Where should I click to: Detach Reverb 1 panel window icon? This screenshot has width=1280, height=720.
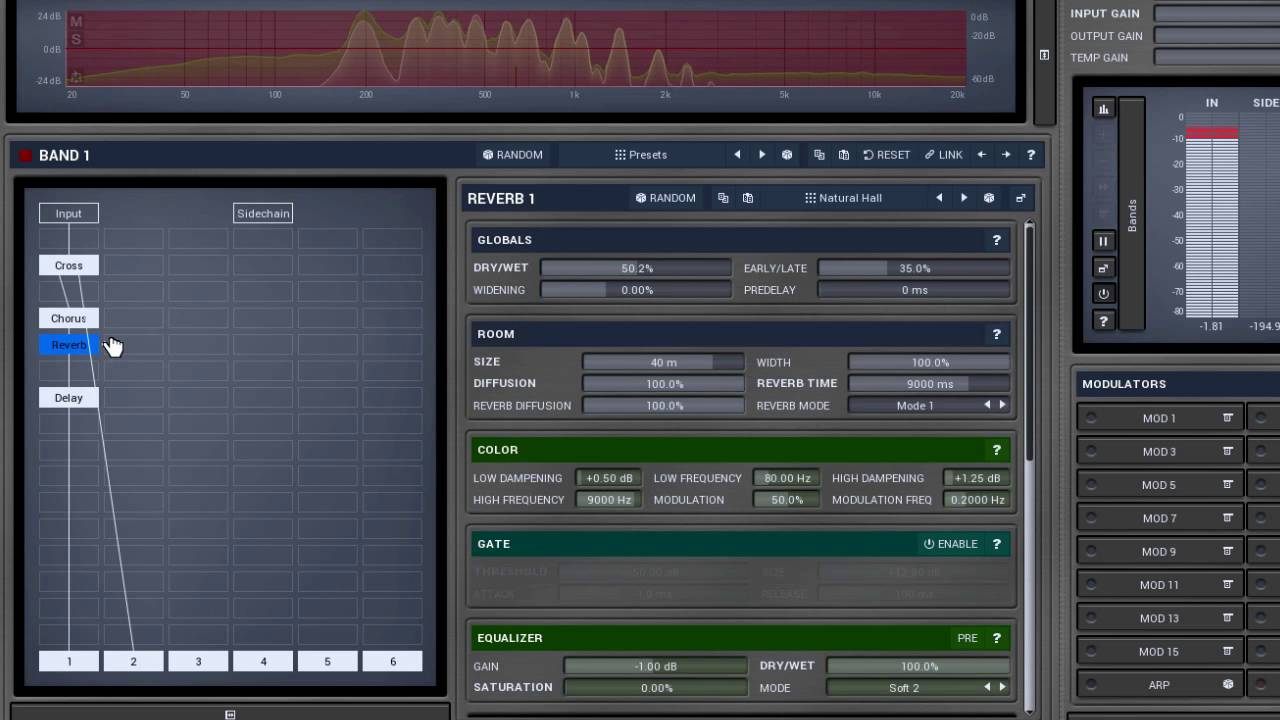click(1021, 198)
